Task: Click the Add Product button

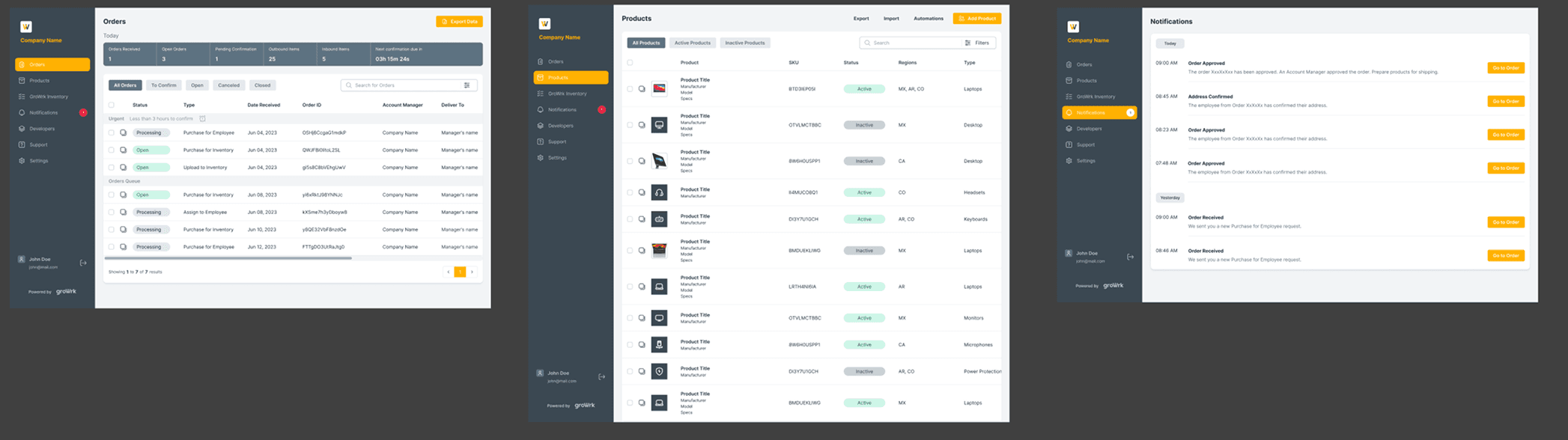Action: (977, 19)
